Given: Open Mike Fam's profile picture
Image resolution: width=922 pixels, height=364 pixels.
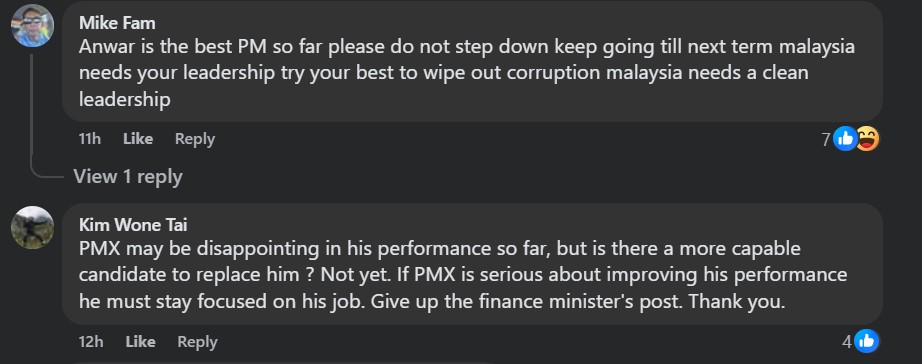Looking at the screenshot, I should tap(32, 26).
